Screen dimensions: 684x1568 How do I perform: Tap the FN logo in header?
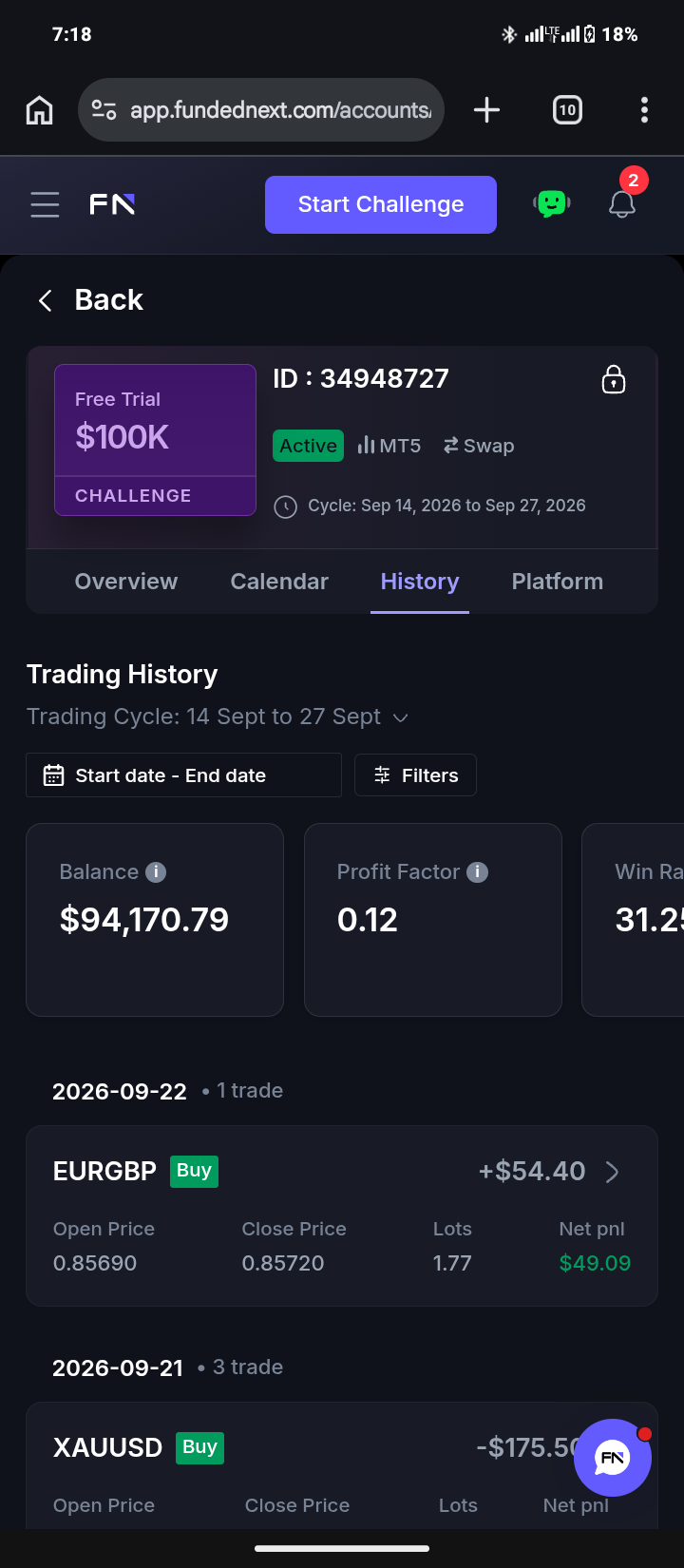[112, 204]
